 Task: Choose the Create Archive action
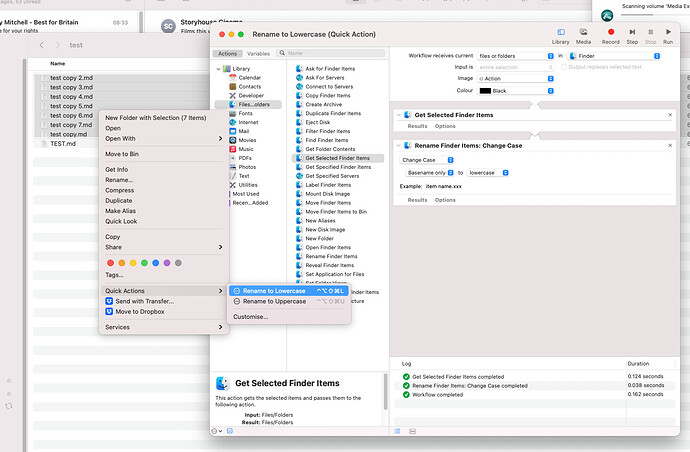(323, 104)
